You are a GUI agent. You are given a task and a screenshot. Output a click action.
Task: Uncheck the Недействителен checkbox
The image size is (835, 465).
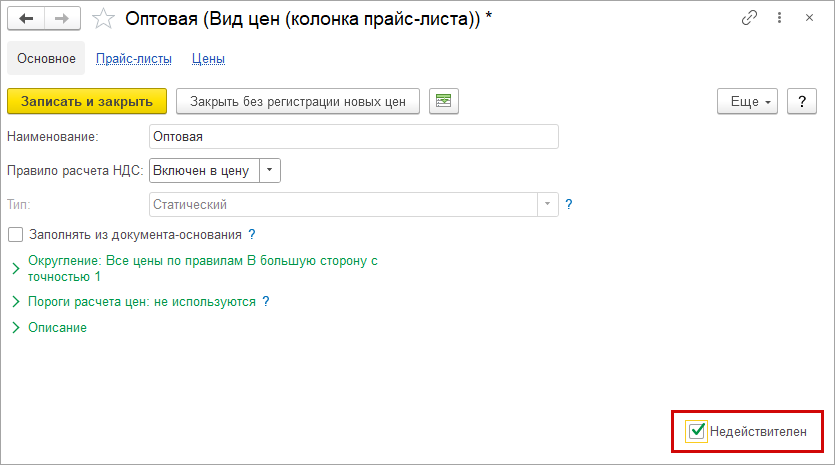pos(698,431)
